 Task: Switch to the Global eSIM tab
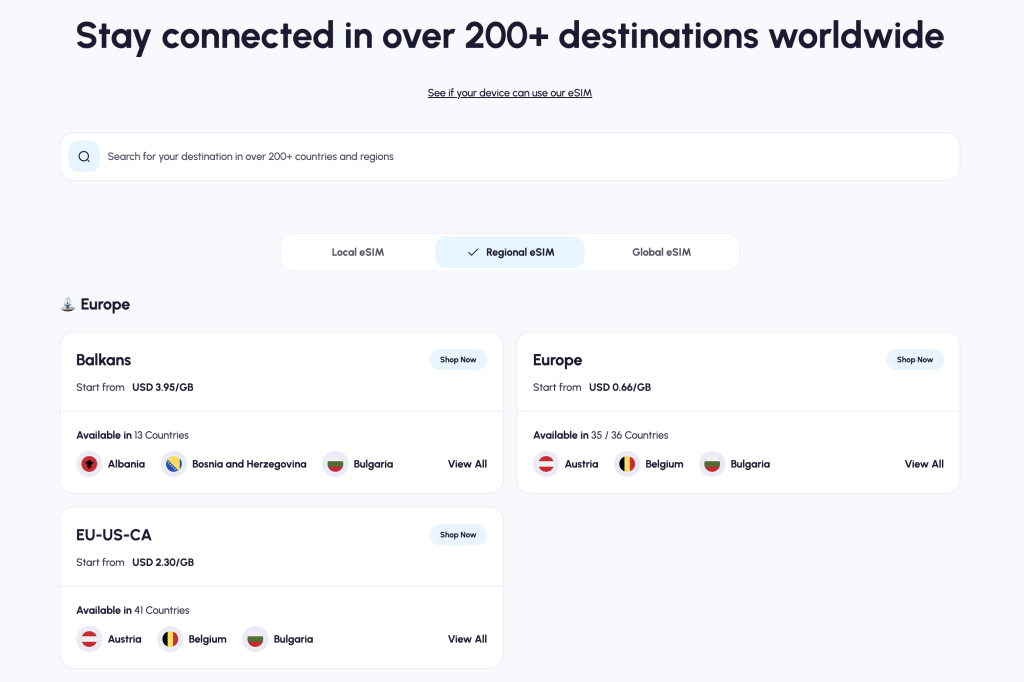click(x=662, y=252)
